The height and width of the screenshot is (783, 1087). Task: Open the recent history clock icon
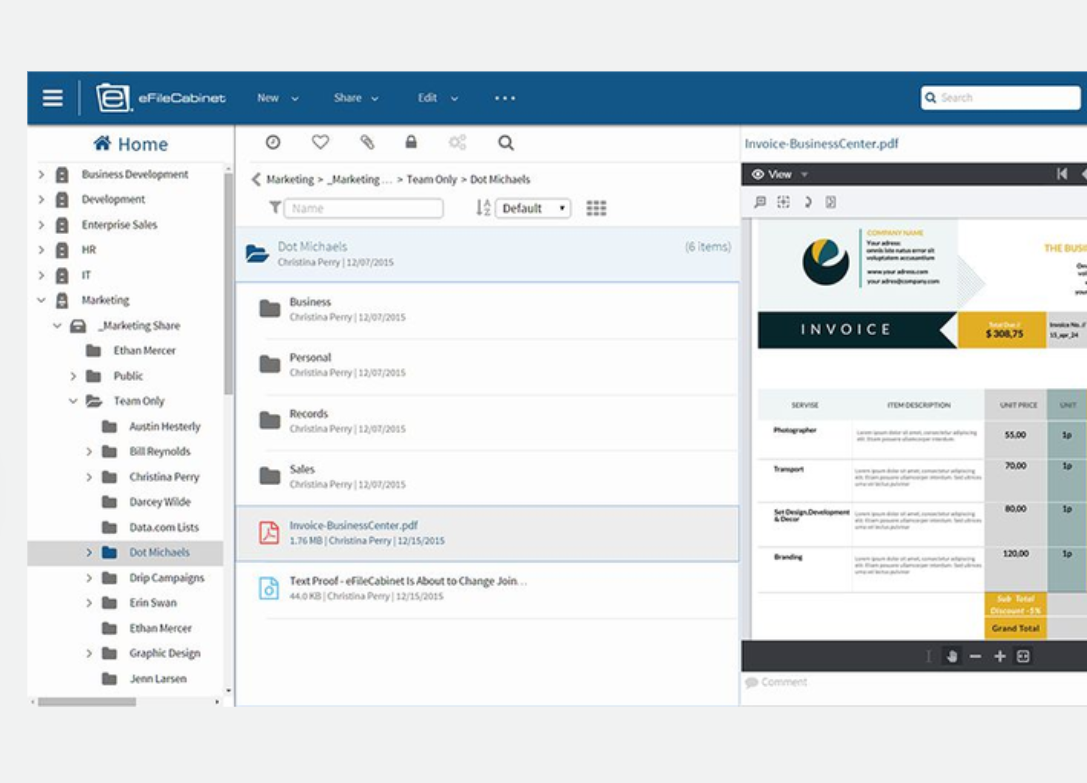(273, 142)
